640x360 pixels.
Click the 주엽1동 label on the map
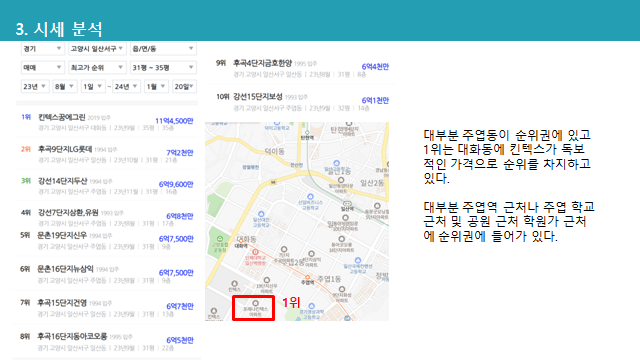point(329,279)
